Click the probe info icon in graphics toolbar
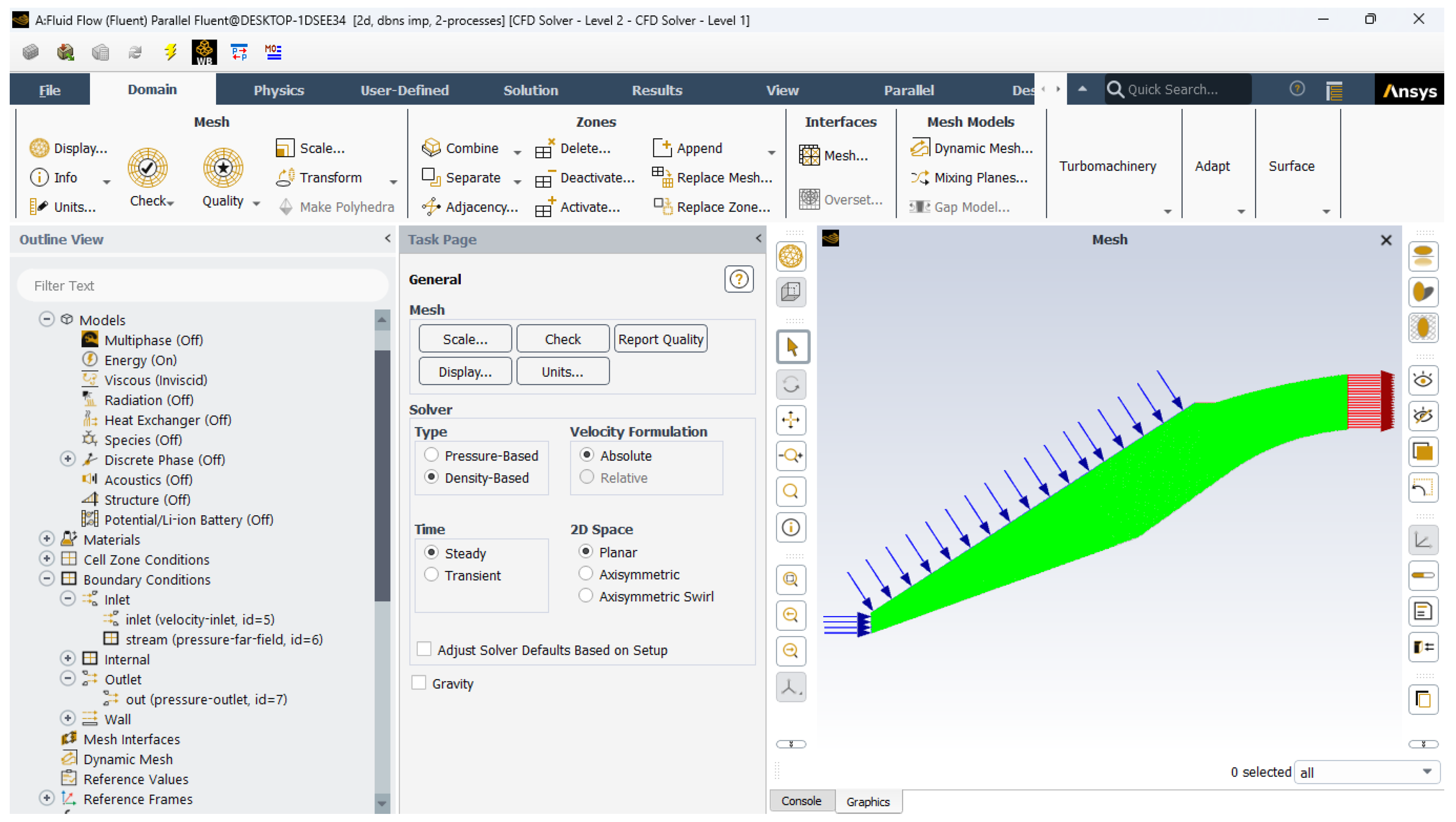The image size is (1456, 822). click(x=791, y=527)
